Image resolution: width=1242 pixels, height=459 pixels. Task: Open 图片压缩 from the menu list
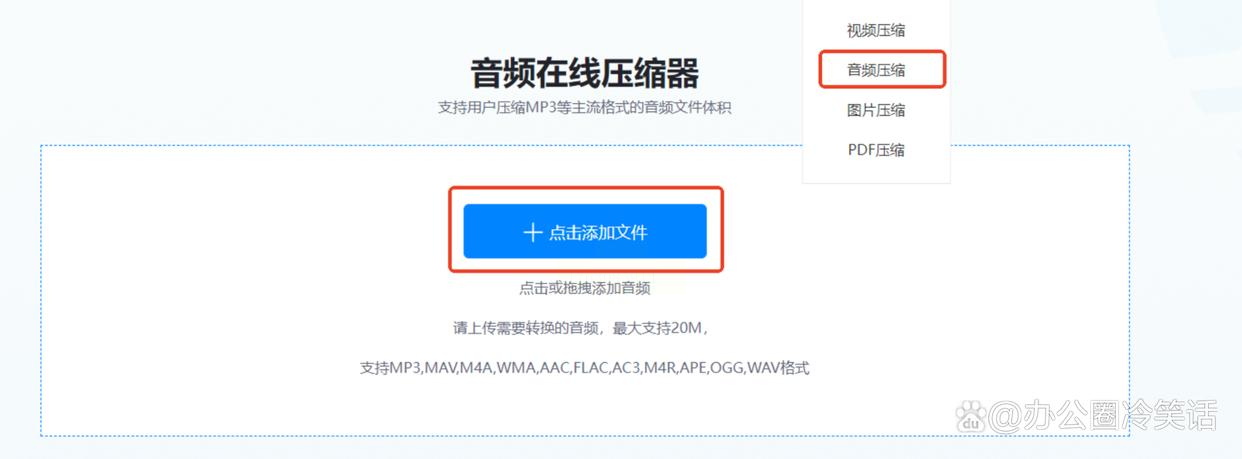click(x=876, y=110)
